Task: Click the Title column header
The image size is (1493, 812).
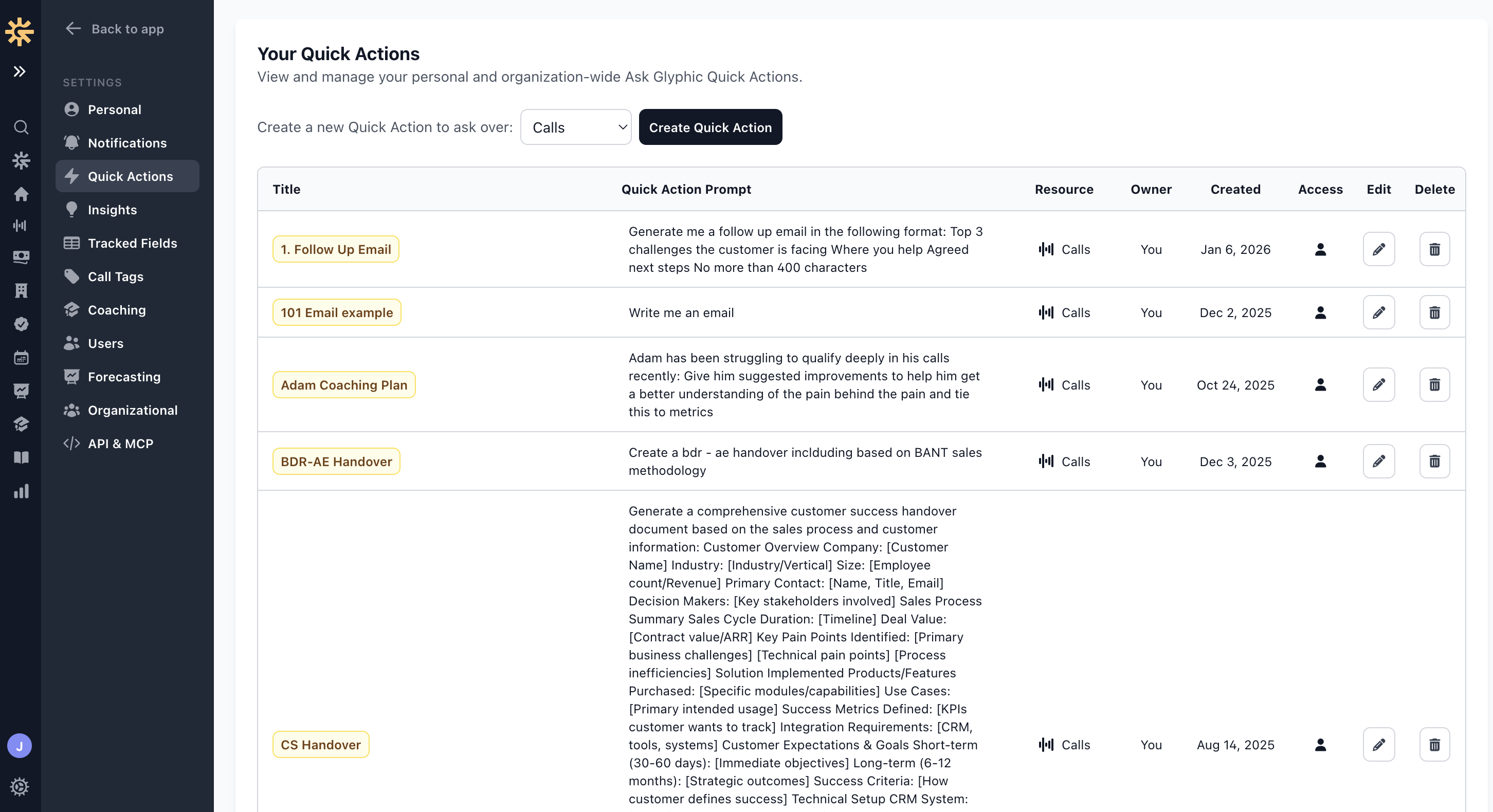Action: coord(286,190)
